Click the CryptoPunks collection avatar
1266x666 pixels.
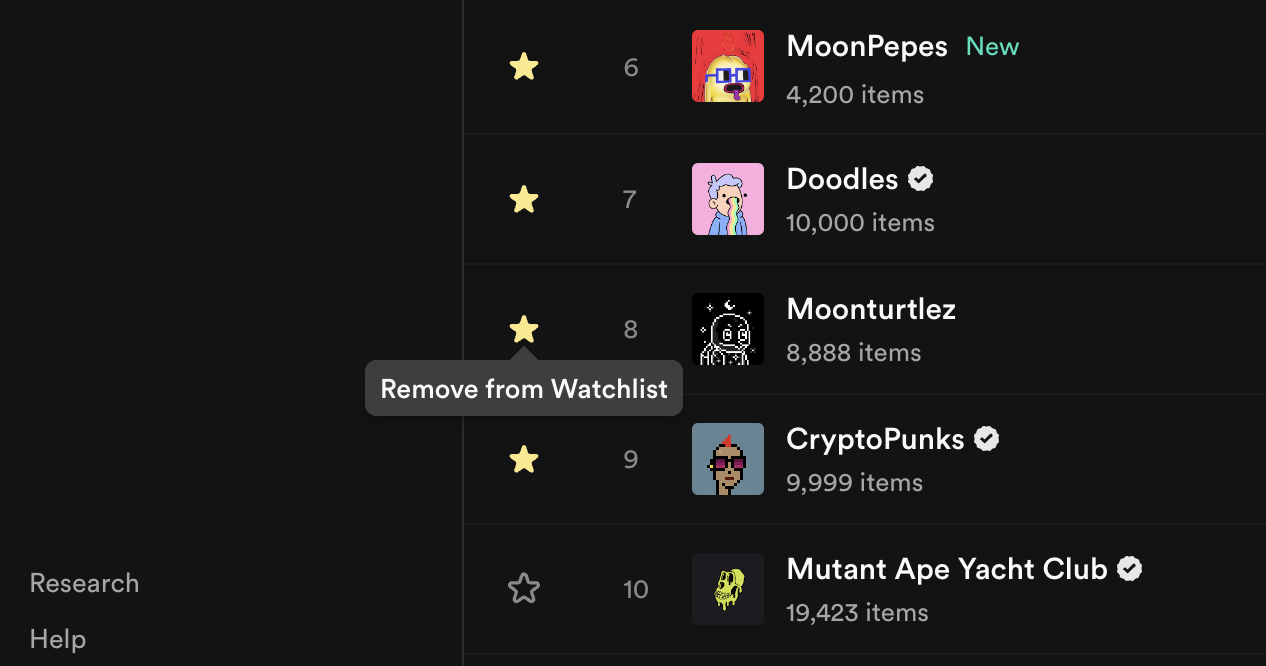click(727, 458)
